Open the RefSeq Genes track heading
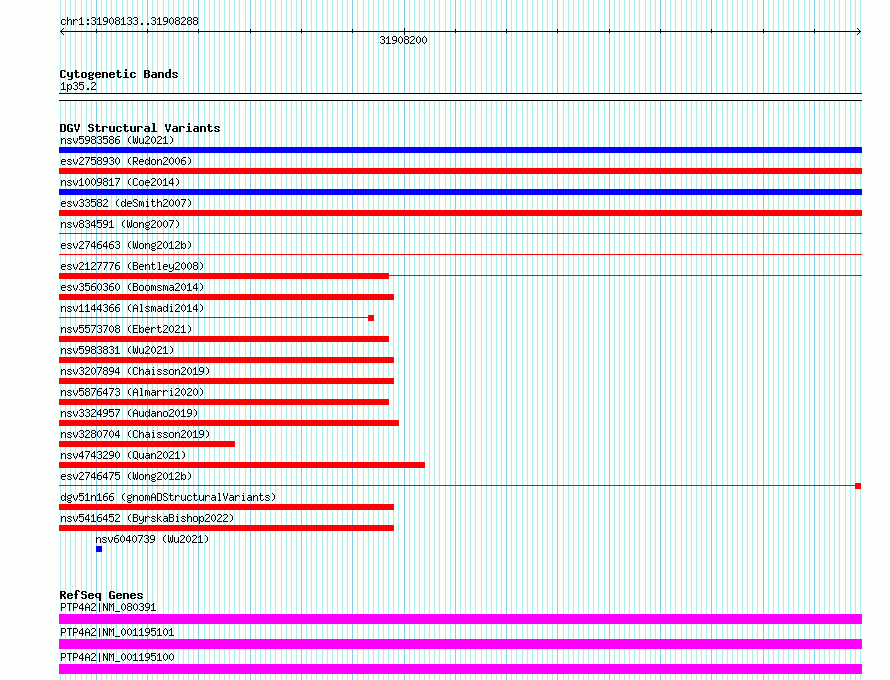 pyautogui.click(x=101, y=595)
